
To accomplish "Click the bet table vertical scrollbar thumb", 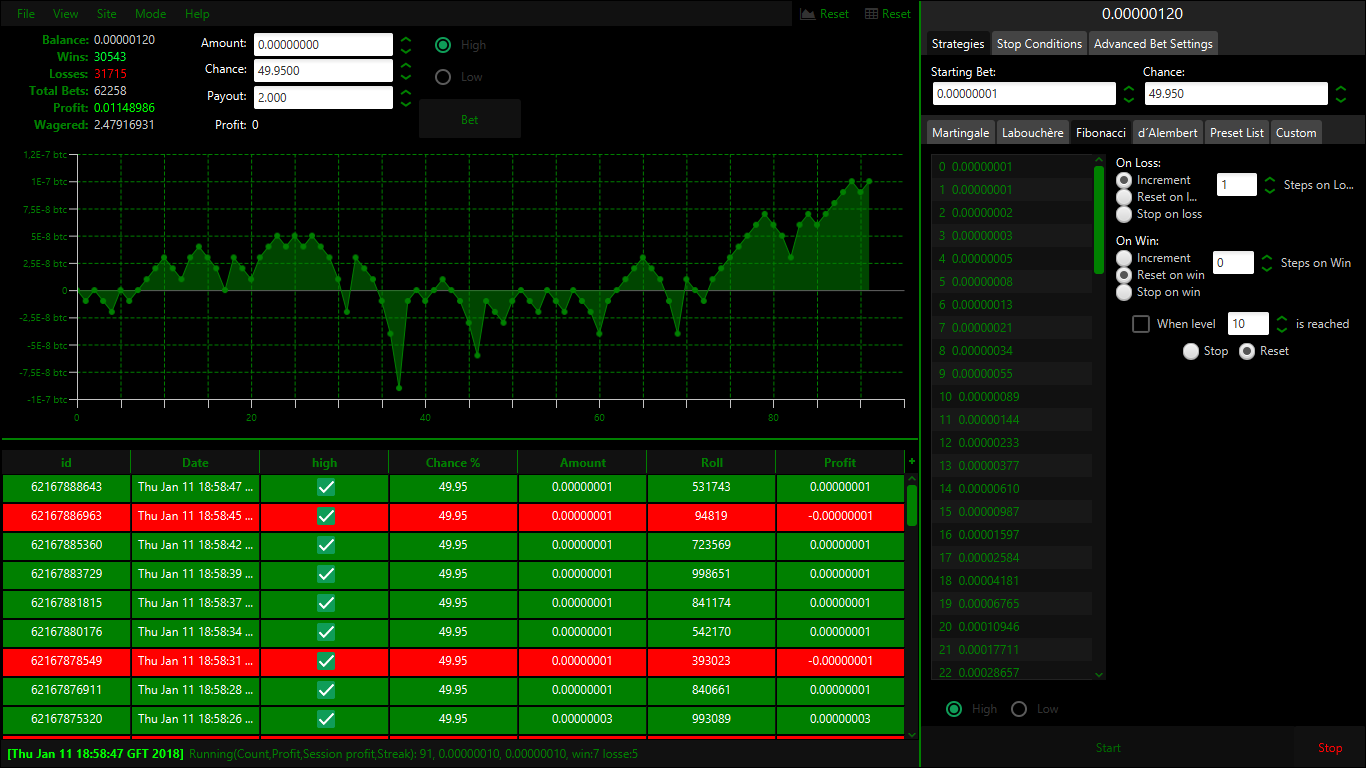I will tap(912, 505).
